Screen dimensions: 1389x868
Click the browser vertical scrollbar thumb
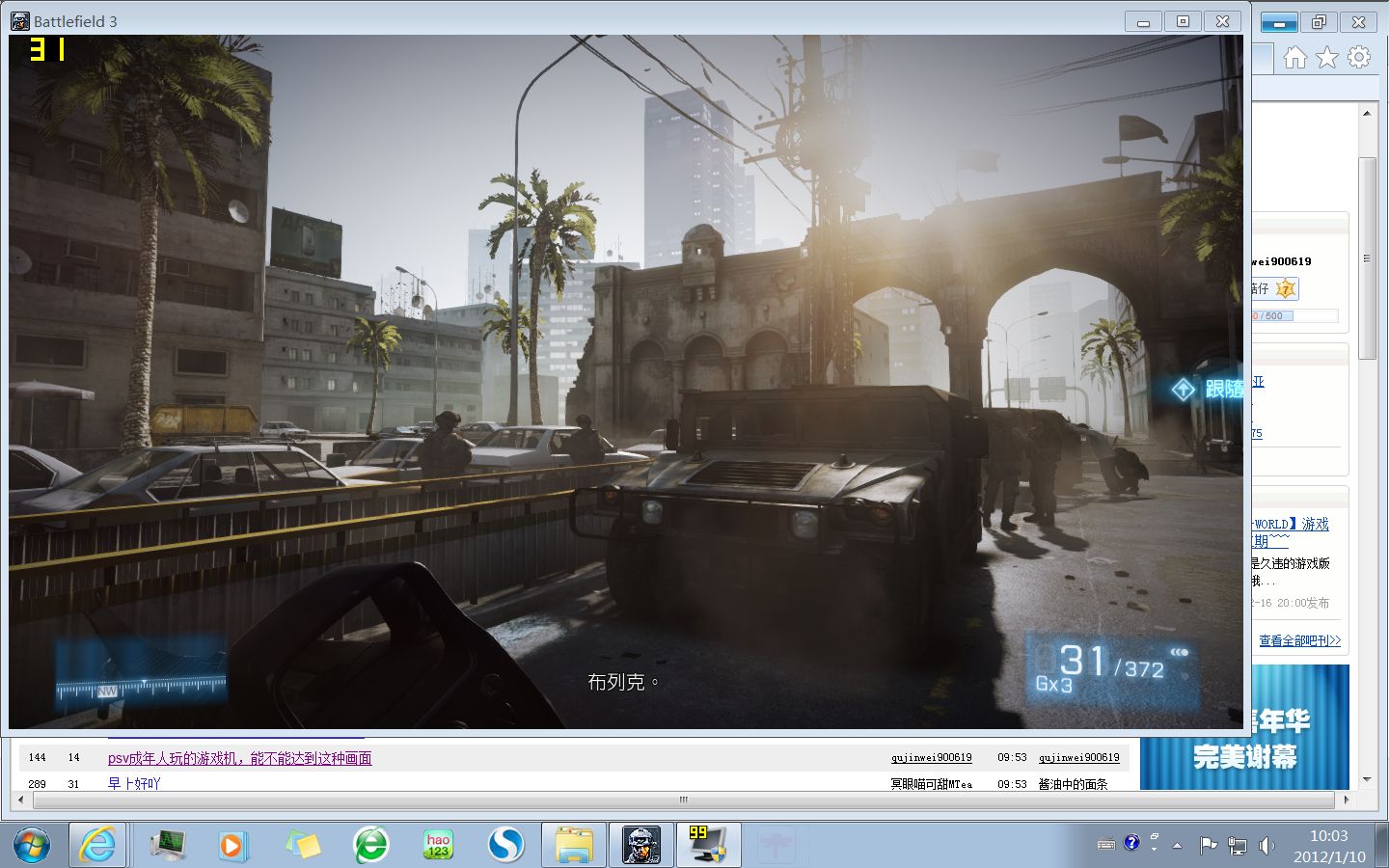coord(1367,258)
